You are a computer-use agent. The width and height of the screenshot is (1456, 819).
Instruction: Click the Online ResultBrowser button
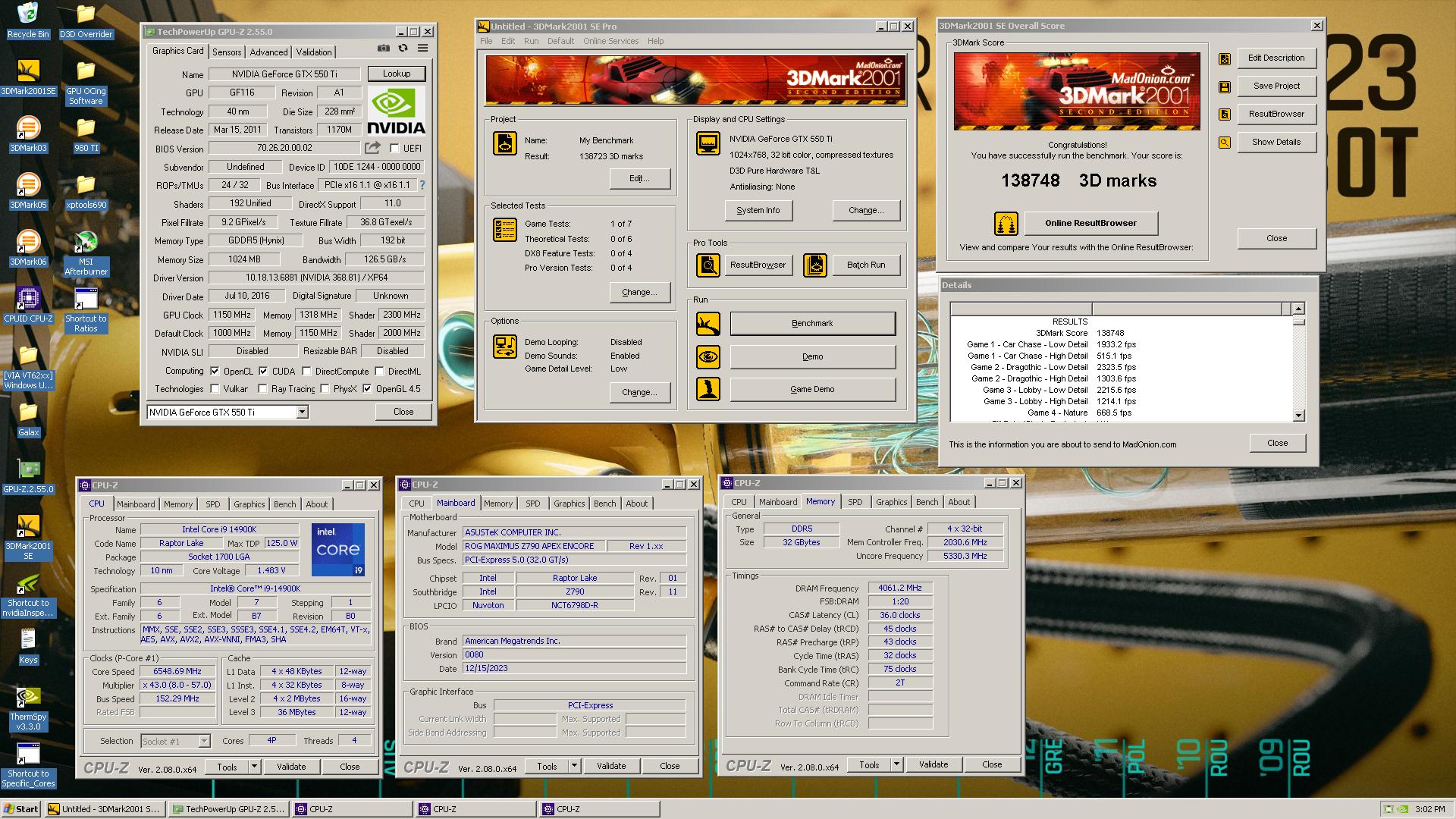1090,223
